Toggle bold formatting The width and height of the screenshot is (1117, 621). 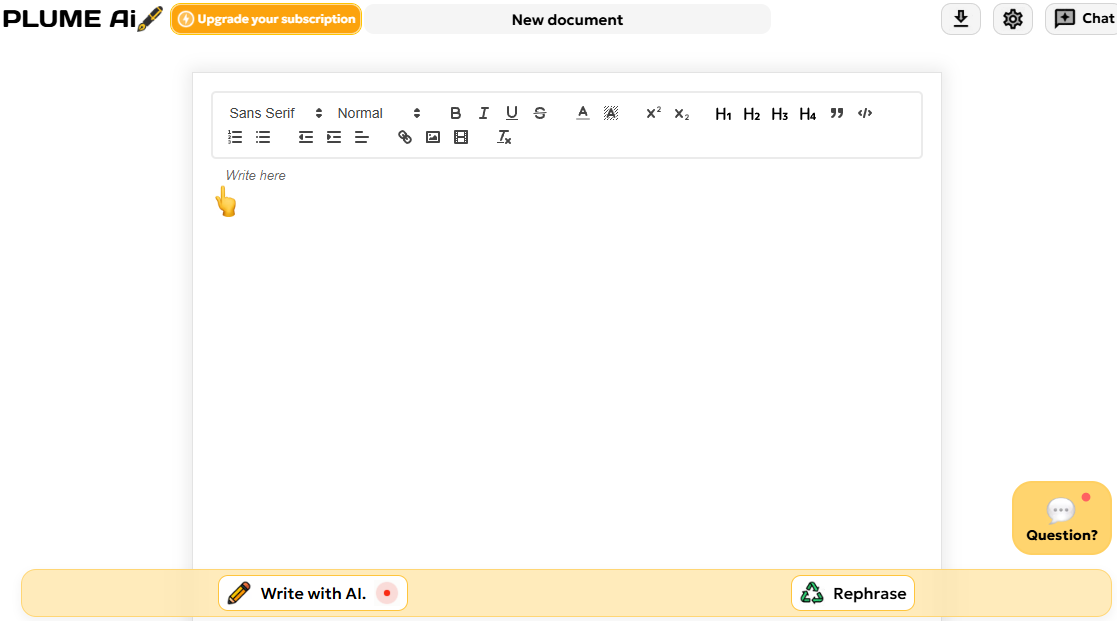point(456,113)
